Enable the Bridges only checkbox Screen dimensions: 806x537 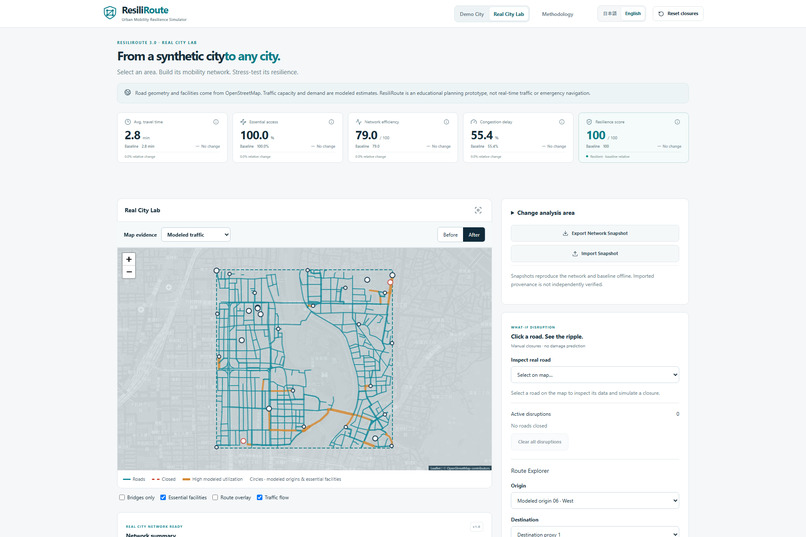[x=122, y=497]
